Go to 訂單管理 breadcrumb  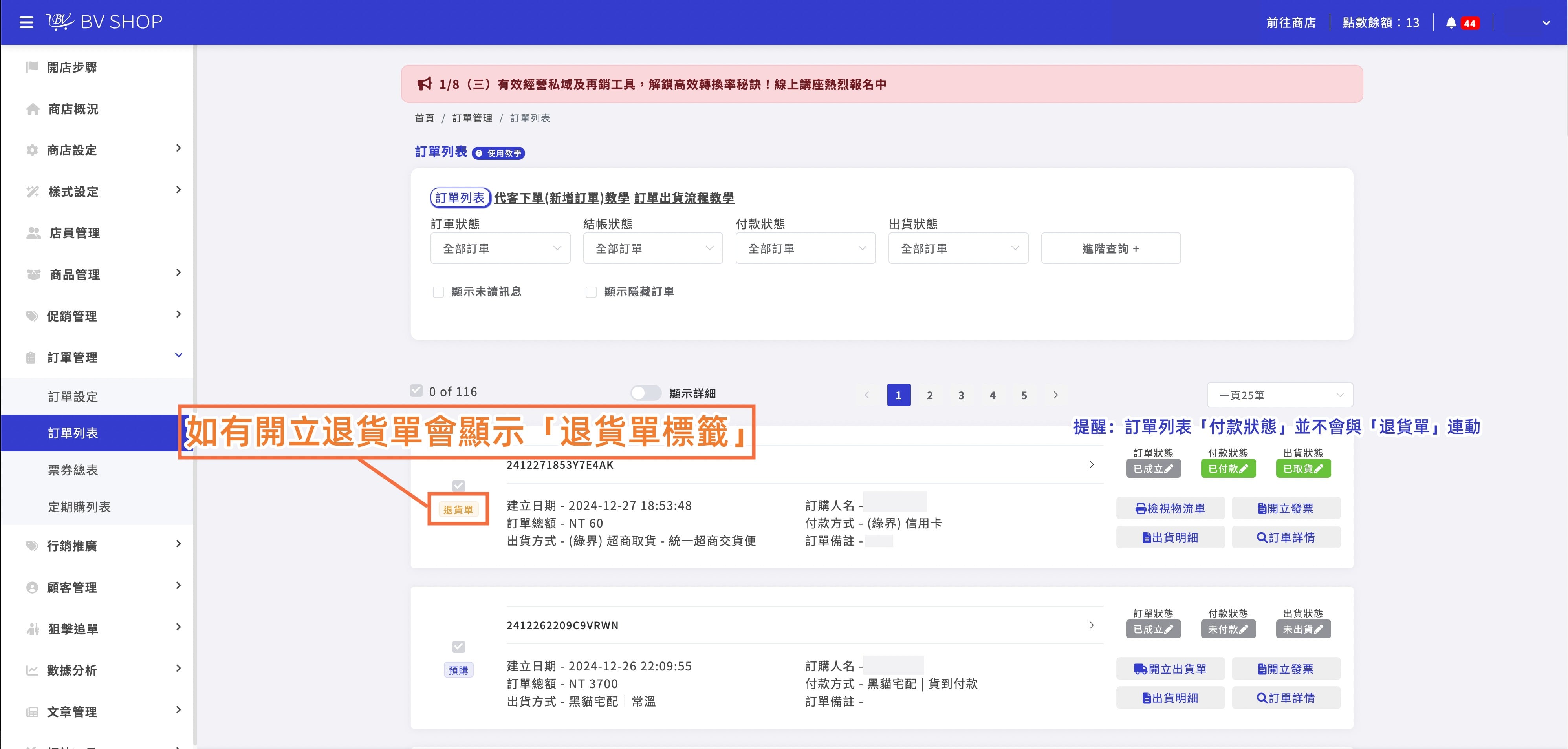pyautogui.click(x=472, y=118)
